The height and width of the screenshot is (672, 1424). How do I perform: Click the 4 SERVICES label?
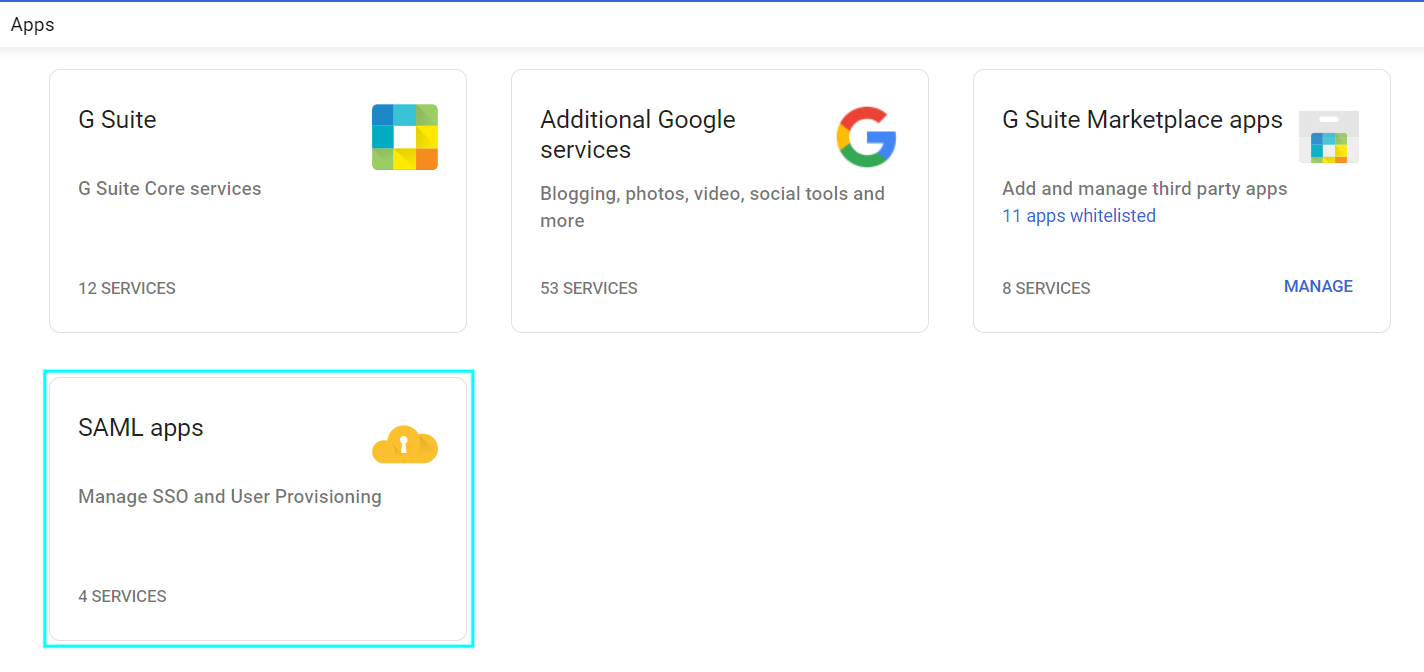click(x=122, y=596)
